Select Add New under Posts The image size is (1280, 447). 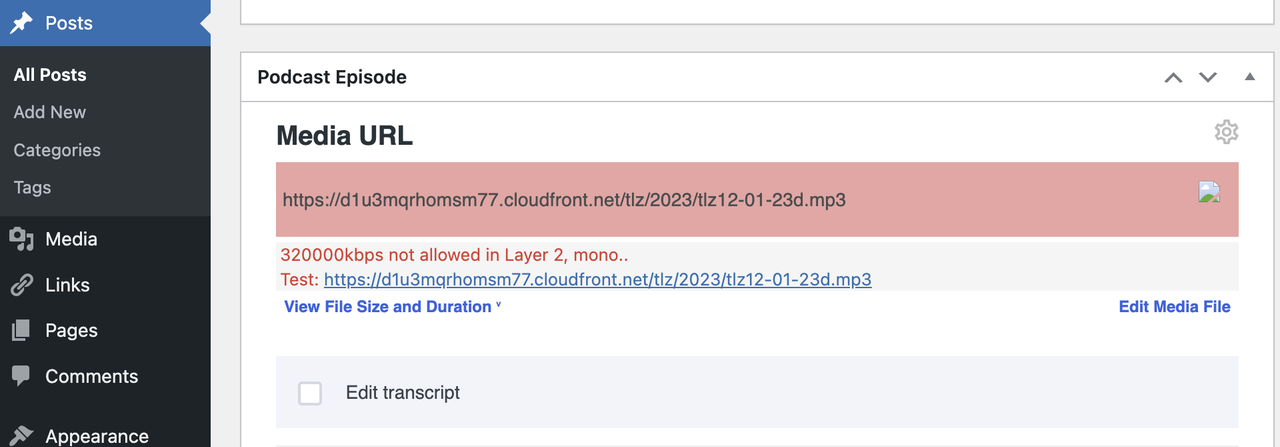click(50, 112)
